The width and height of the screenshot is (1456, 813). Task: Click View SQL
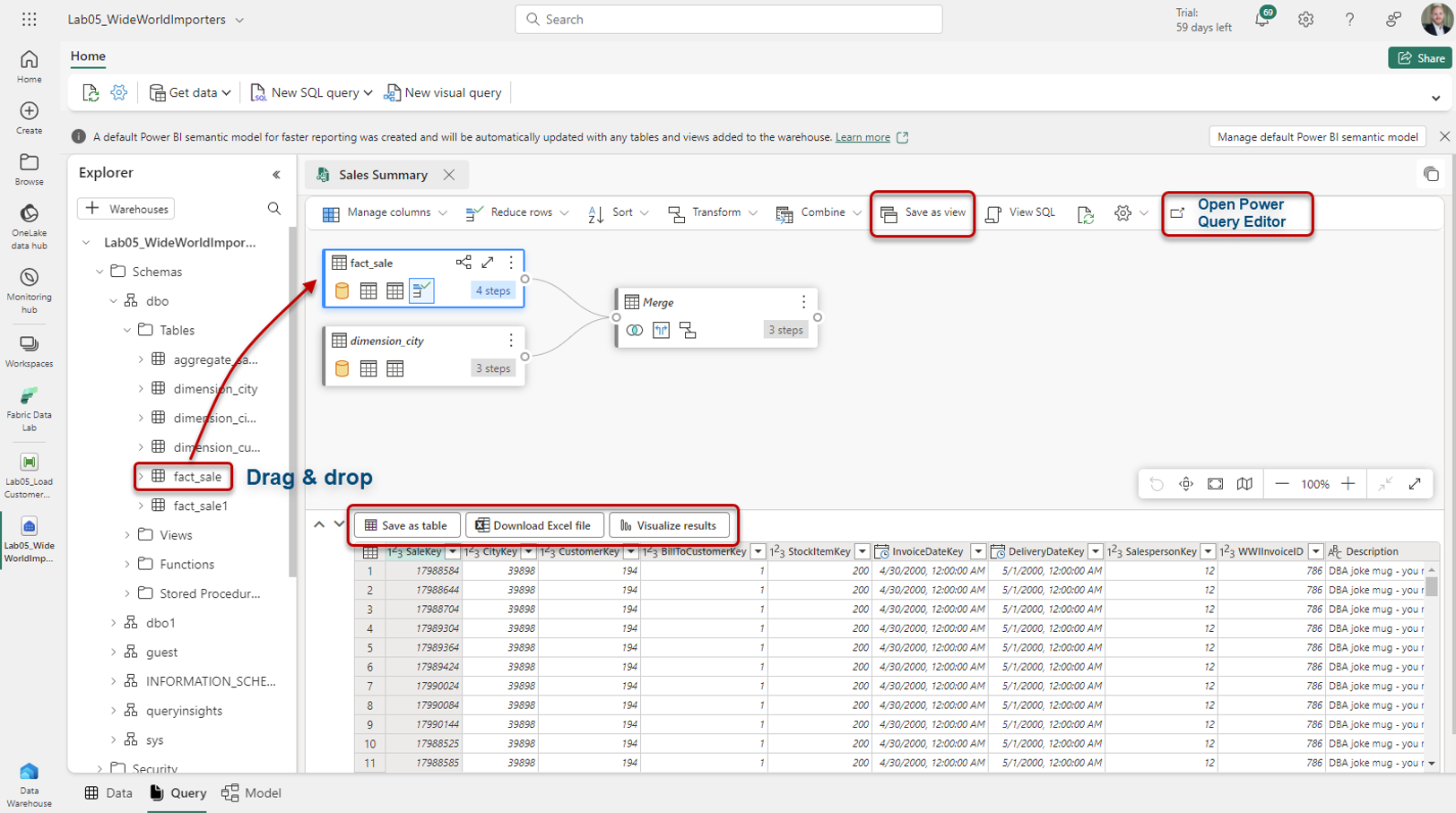[x=1020, y=213]
